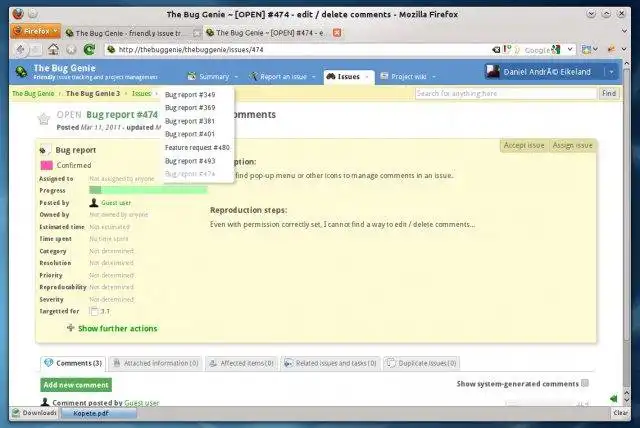This screenshot has width=640, height=428.
Task: Star issue #474 using the star icon
Action: [44, 119]
